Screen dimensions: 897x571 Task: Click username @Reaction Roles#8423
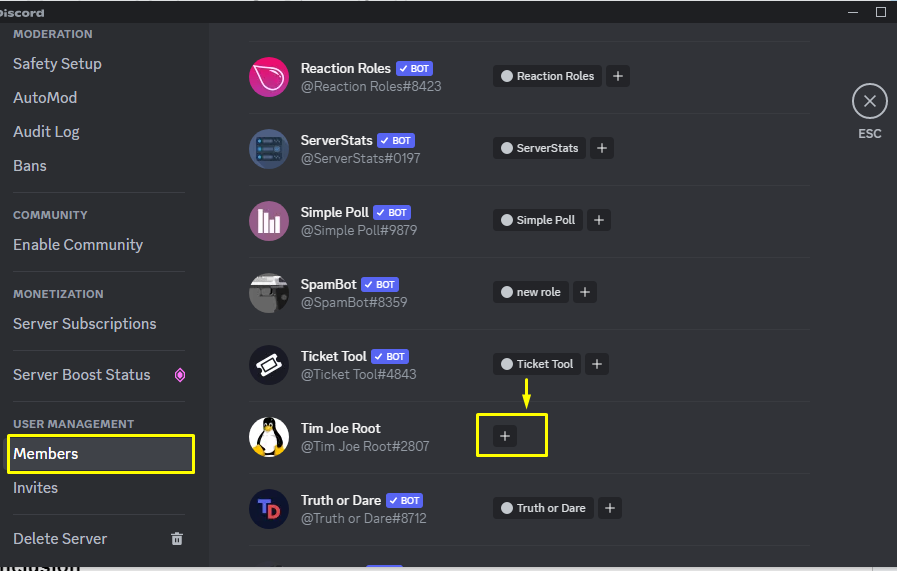point(371,87)
